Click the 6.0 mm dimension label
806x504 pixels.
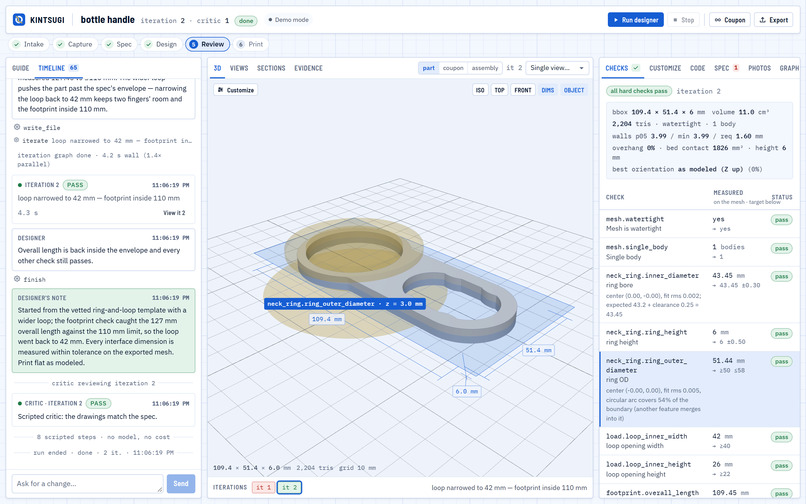(x=466, y=391)
